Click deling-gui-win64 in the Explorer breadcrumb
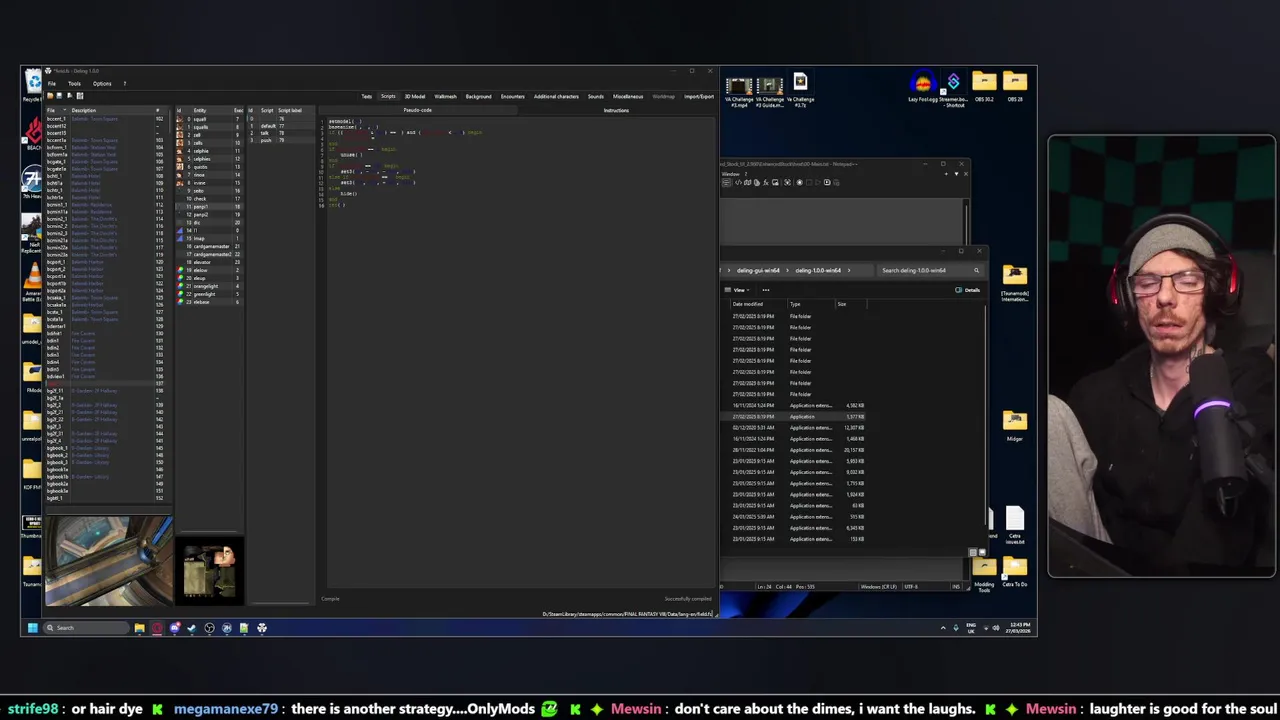The width and height of the screenshot is (1280, 720). (x=758, y=270)
